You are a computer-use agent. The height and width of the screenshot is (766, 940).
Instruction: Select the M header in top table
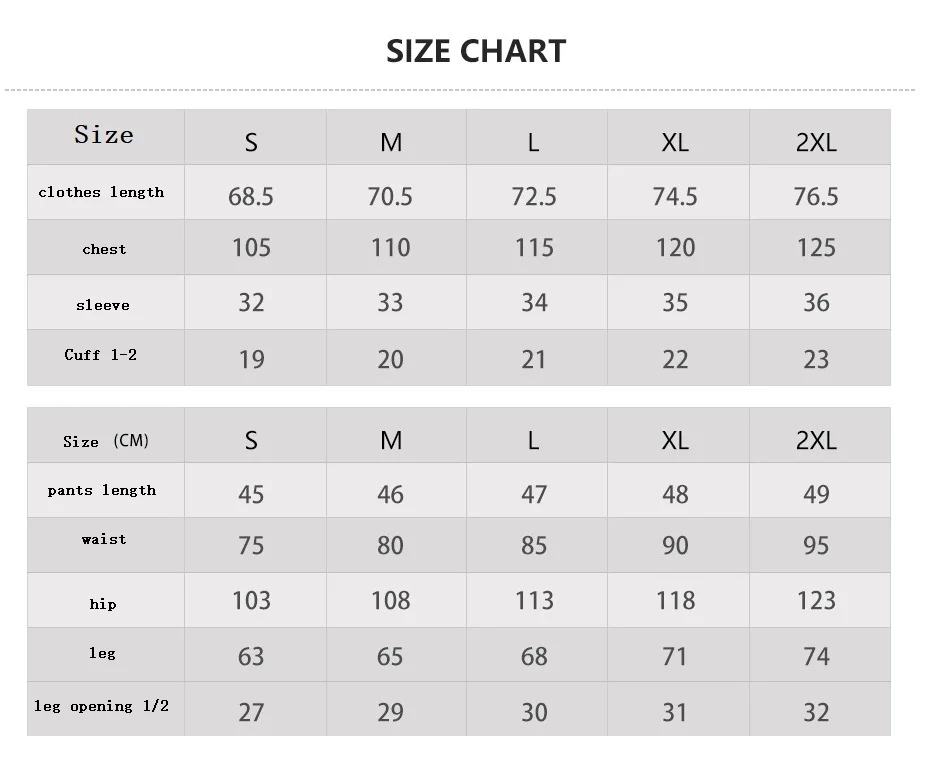click(391, 143)
